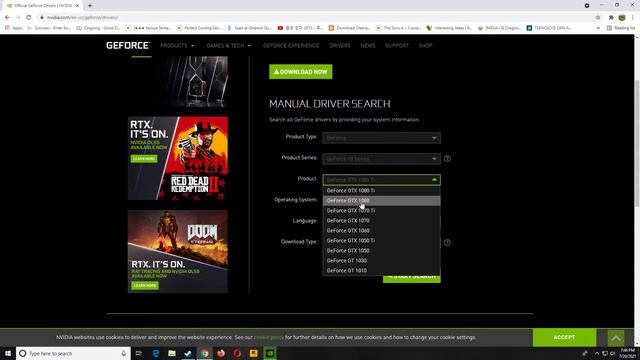The image size is (640, 360).
Task: Select GeForce GT 1030 option
Action: tap(381, 260)
